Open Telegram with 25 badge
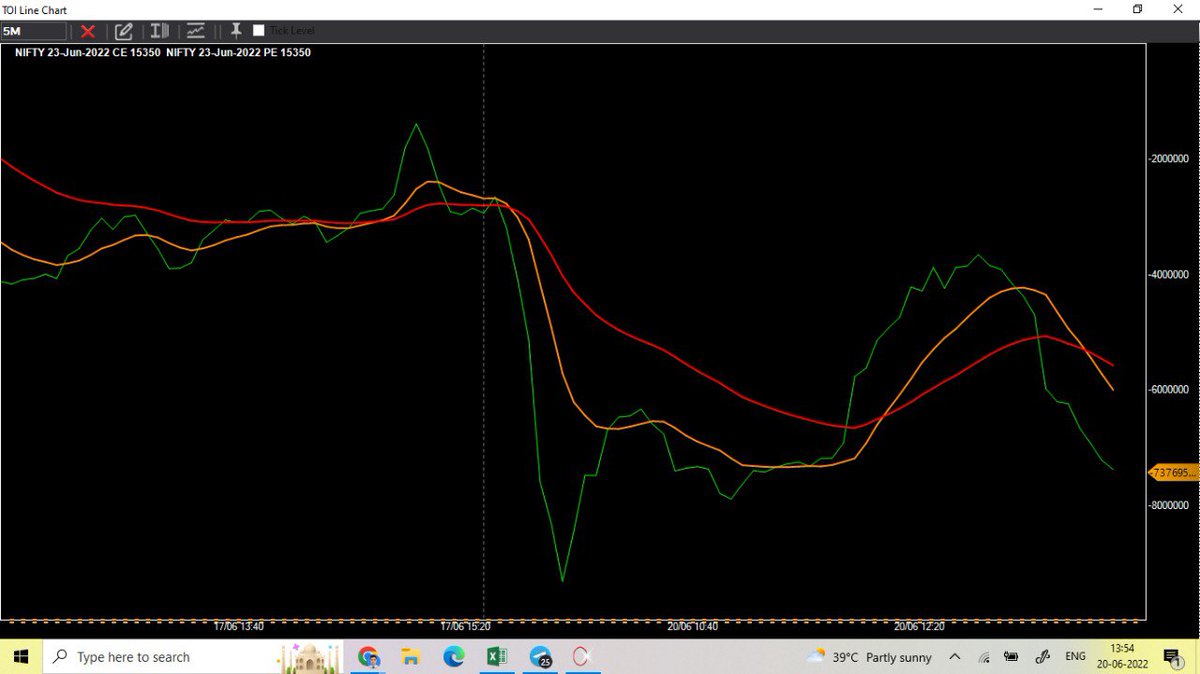The image size is (1200, 674). click(541, 657)
